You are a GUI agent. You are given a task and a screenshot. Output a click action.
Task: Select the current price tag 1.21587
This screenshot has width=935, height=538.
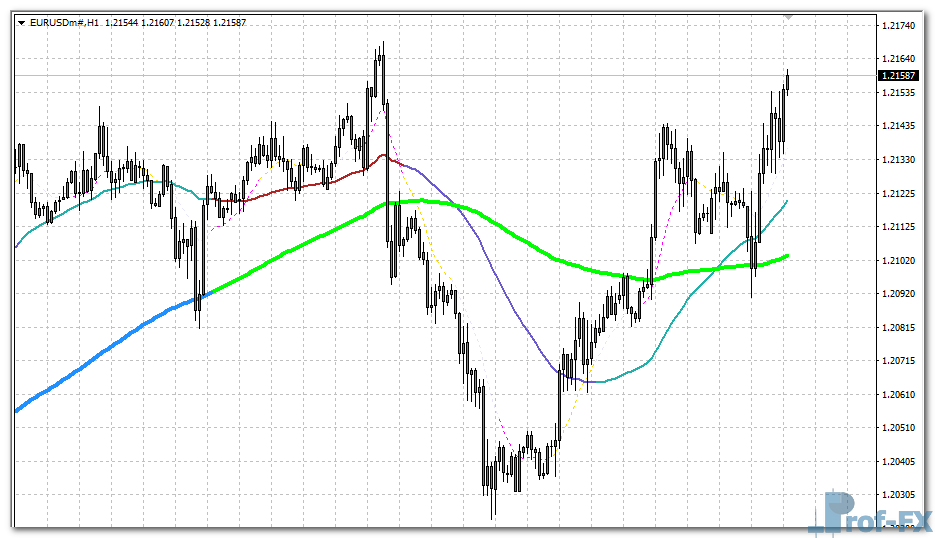898,76
